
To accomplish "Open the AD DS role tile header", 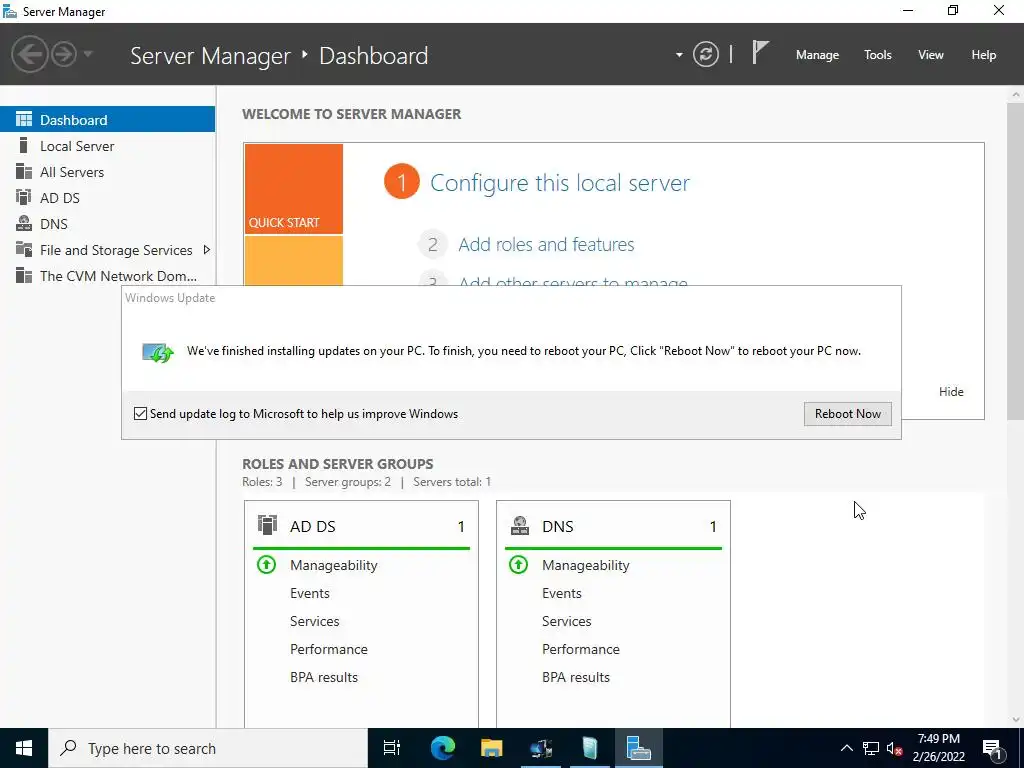I will point(361,526).
